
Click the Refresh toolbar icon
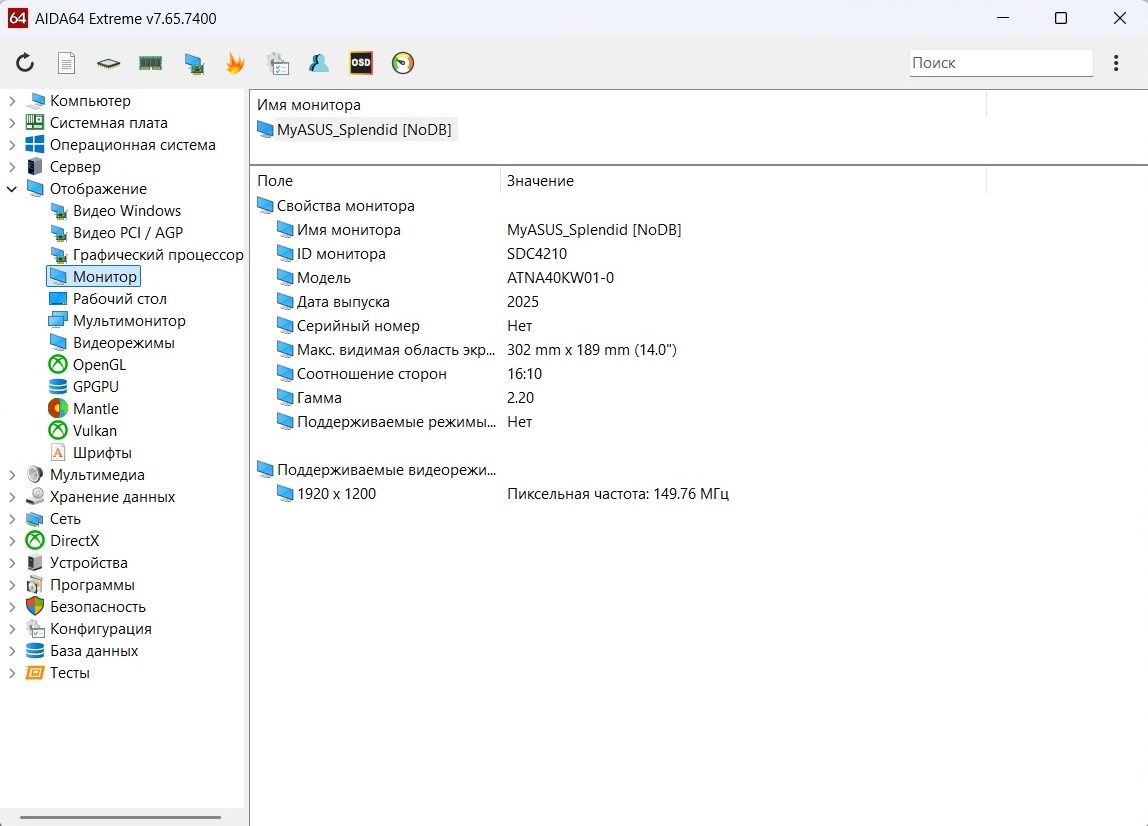(25, 63)
